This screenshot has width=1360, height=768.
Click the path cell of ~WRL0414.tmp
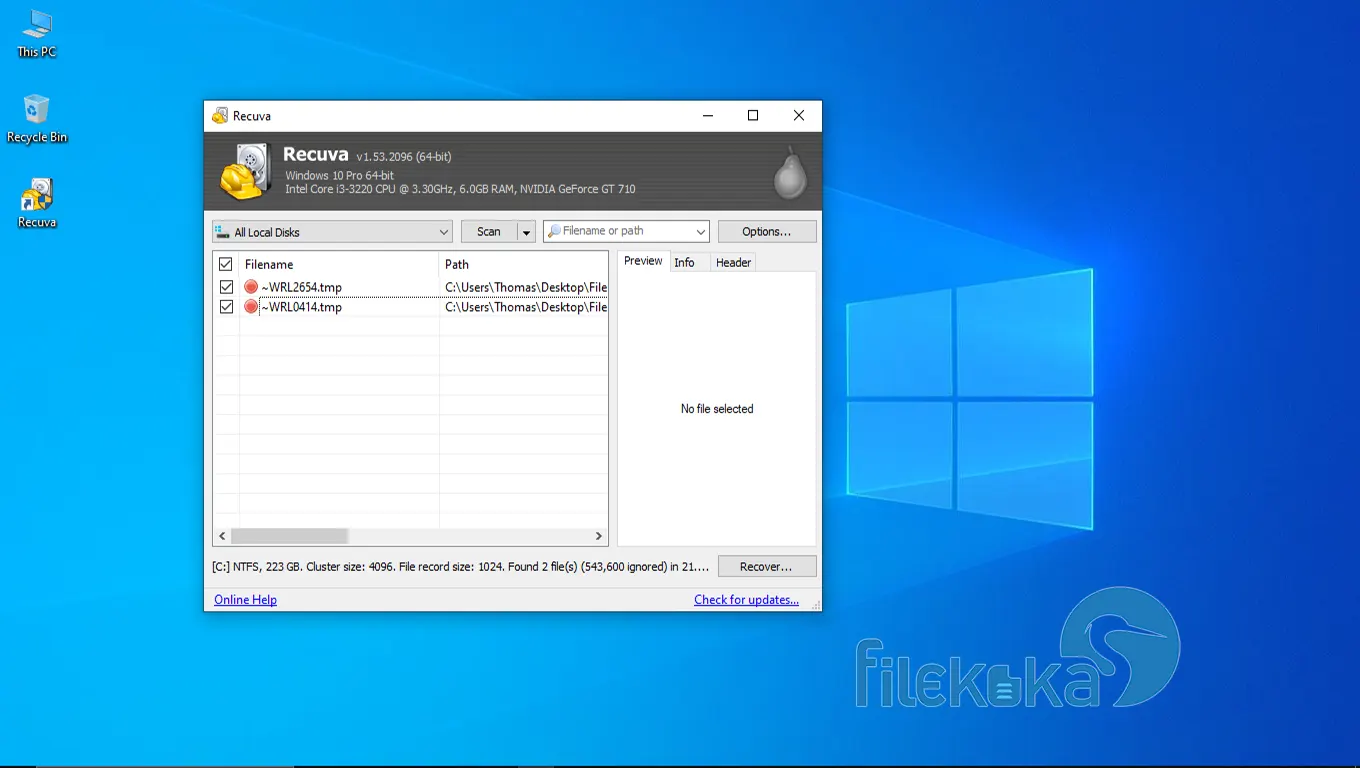click(526, 307)
